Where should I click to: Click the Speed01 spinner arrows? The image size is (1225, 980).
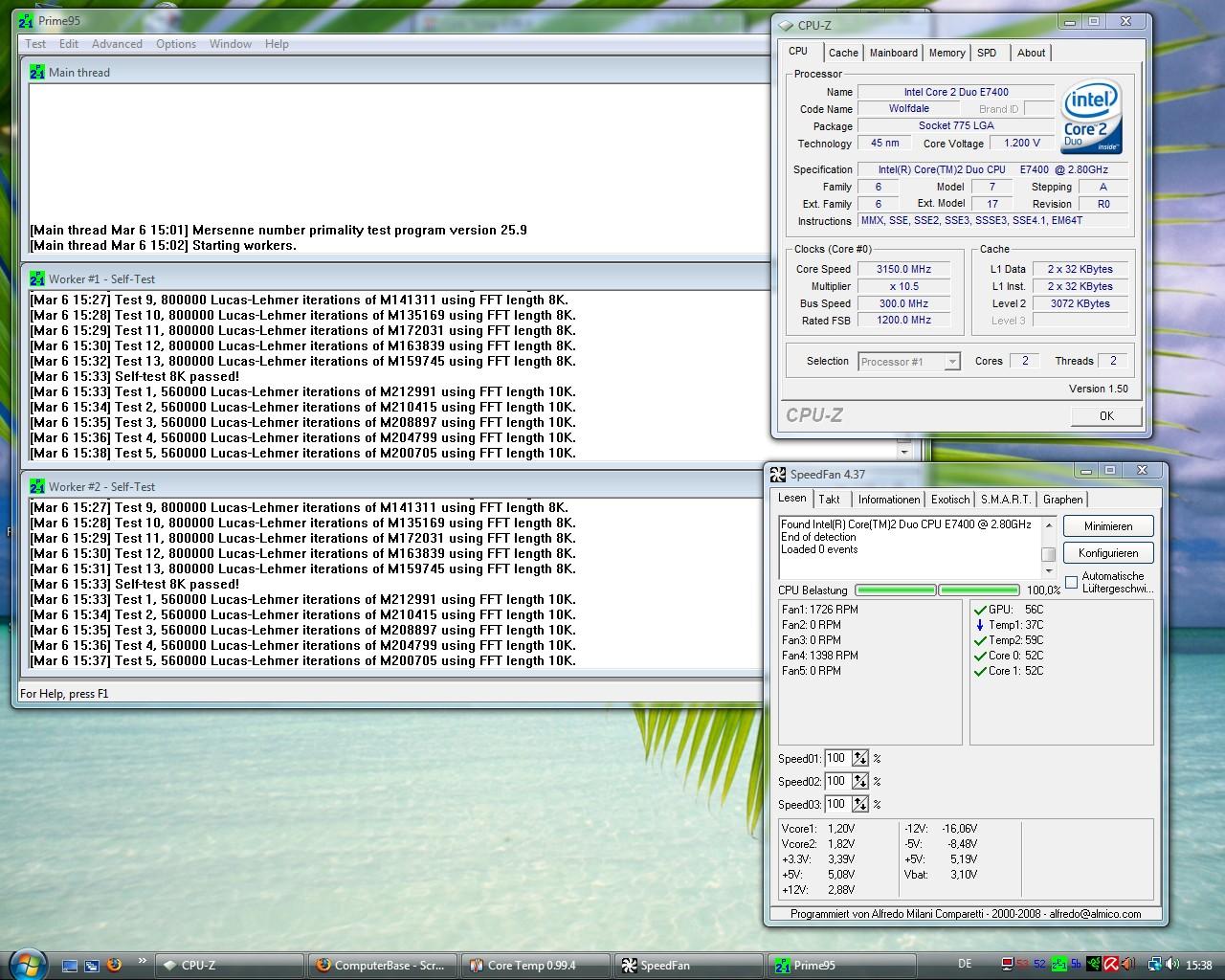click(860, 759)
